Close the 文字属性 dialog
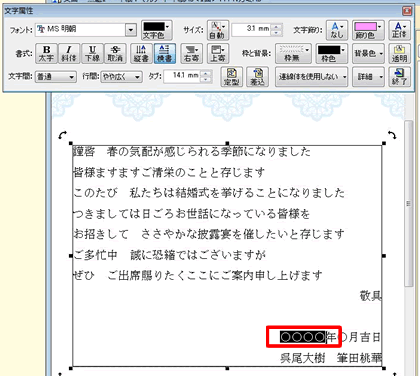 pos(407,11)
